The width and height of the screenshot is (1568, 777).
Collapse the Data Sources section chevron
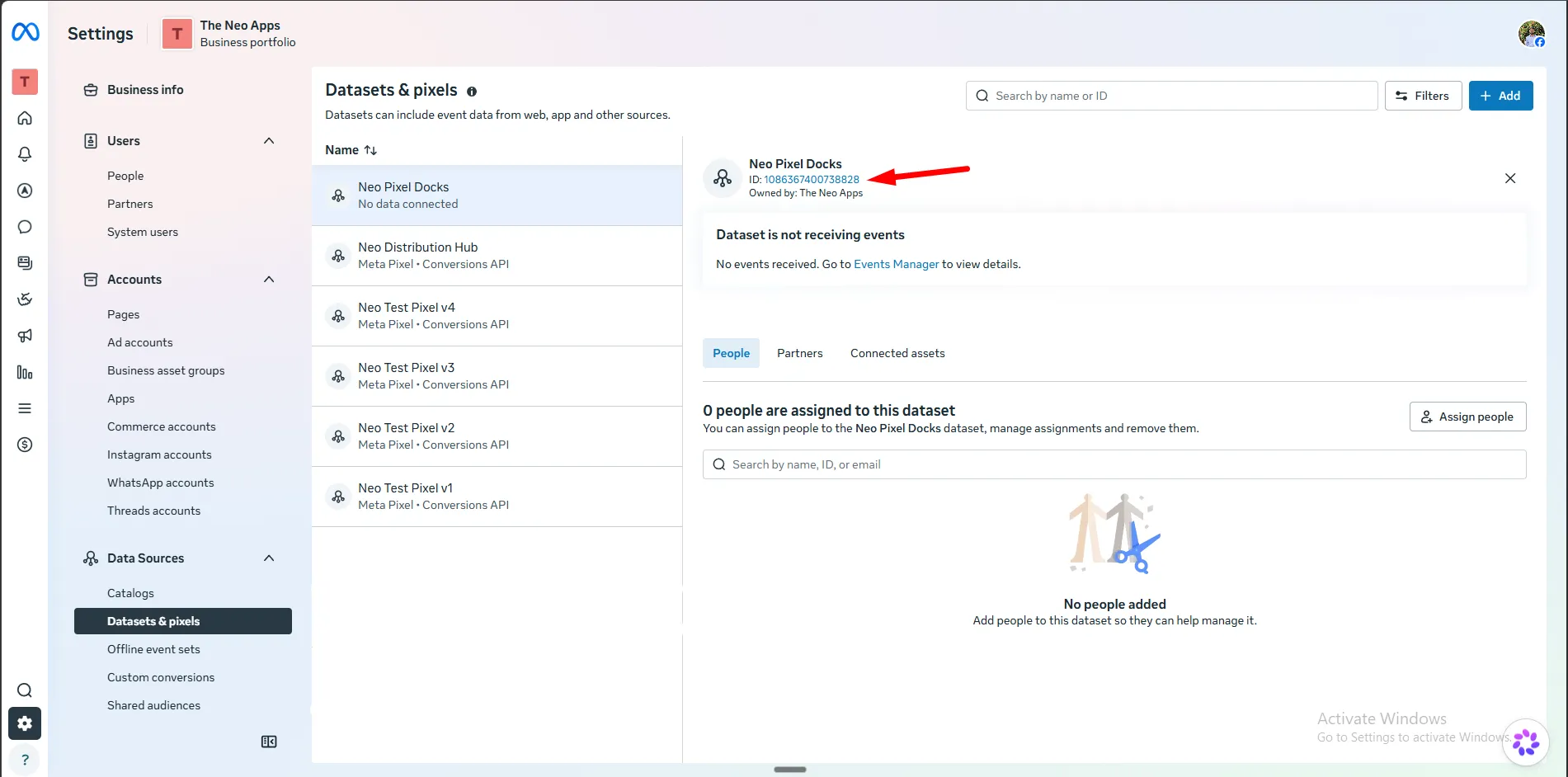coord(269,558)
